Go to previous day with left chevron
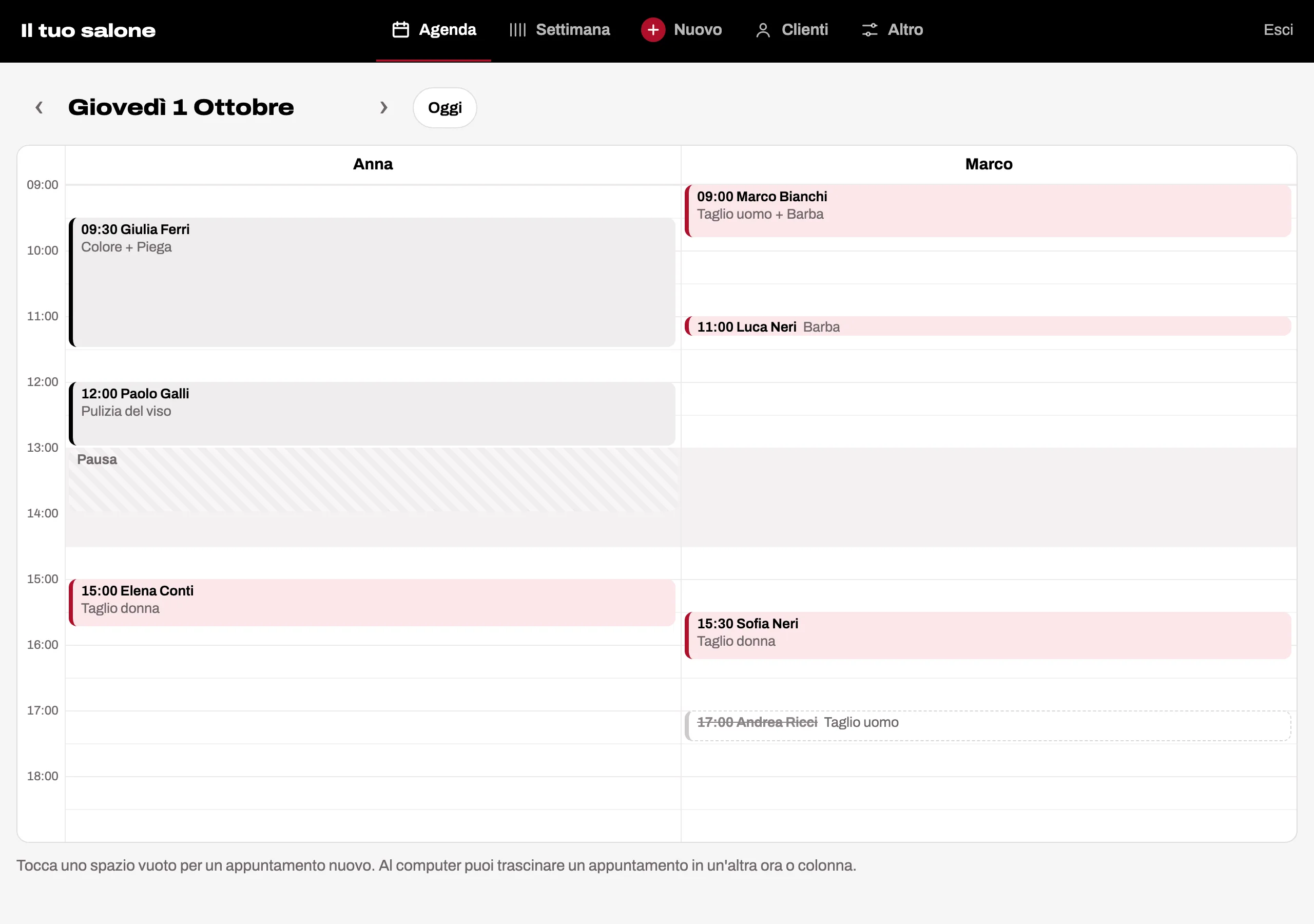This screenshot has height=924, width=1314. coord(39,107)
